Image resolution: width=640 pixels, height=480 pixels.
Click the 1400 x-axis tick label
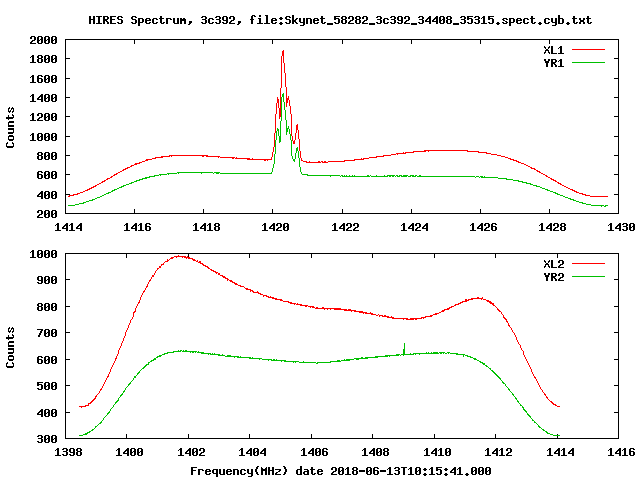(129, 452)
